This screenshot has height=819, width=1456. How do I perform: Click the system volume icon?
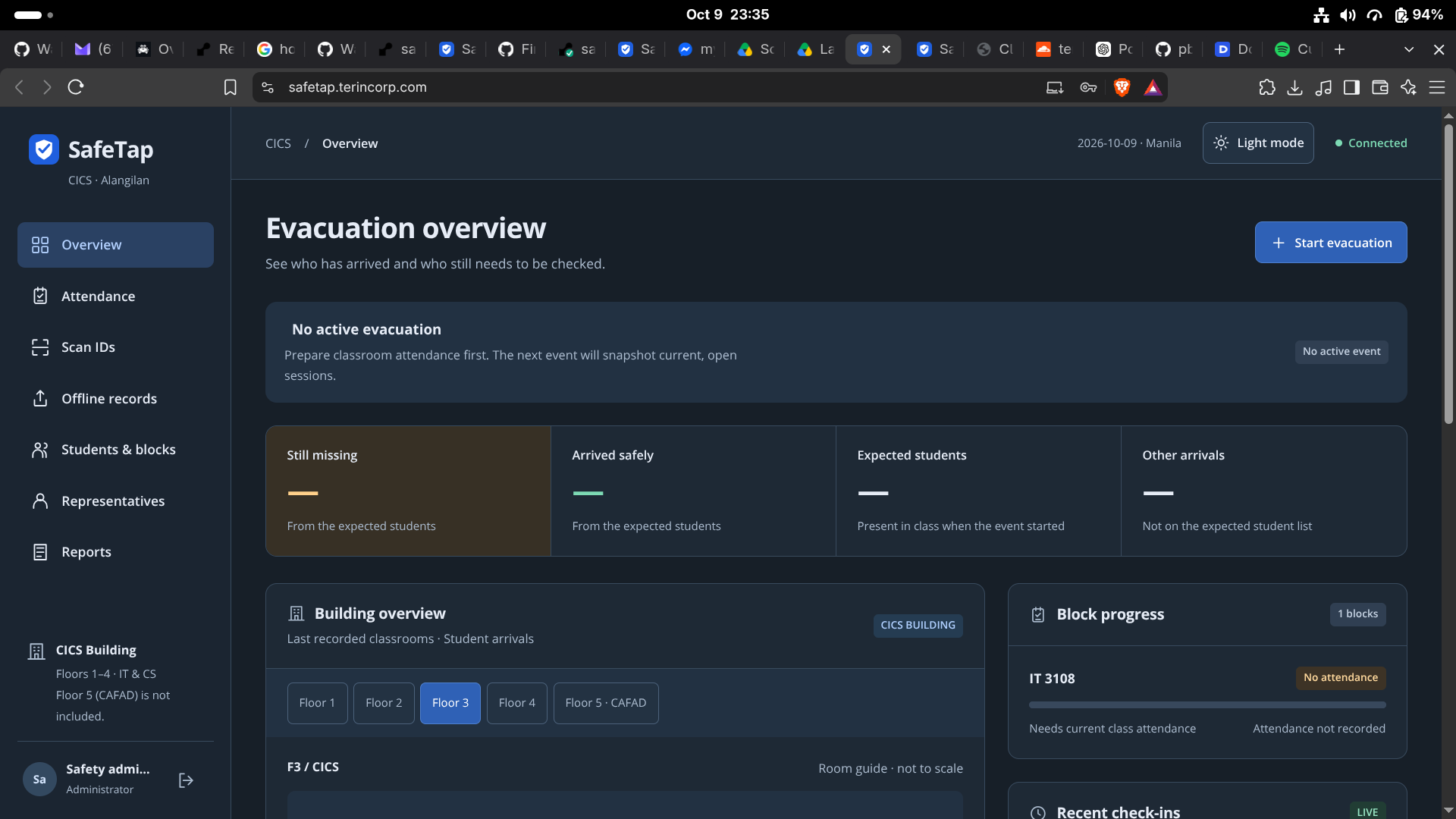click(1348, 15)
